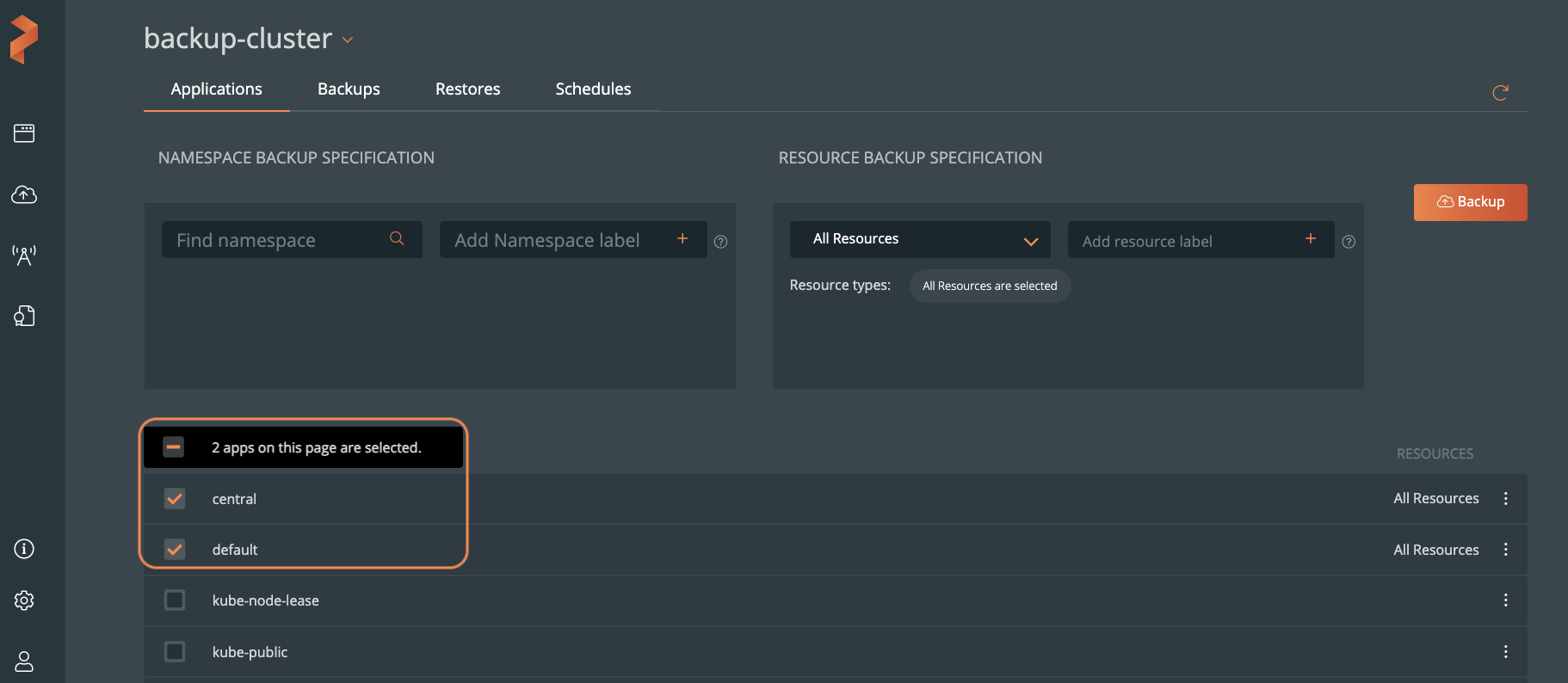Click the help icon beside the resource label field

pos(1349,242)
